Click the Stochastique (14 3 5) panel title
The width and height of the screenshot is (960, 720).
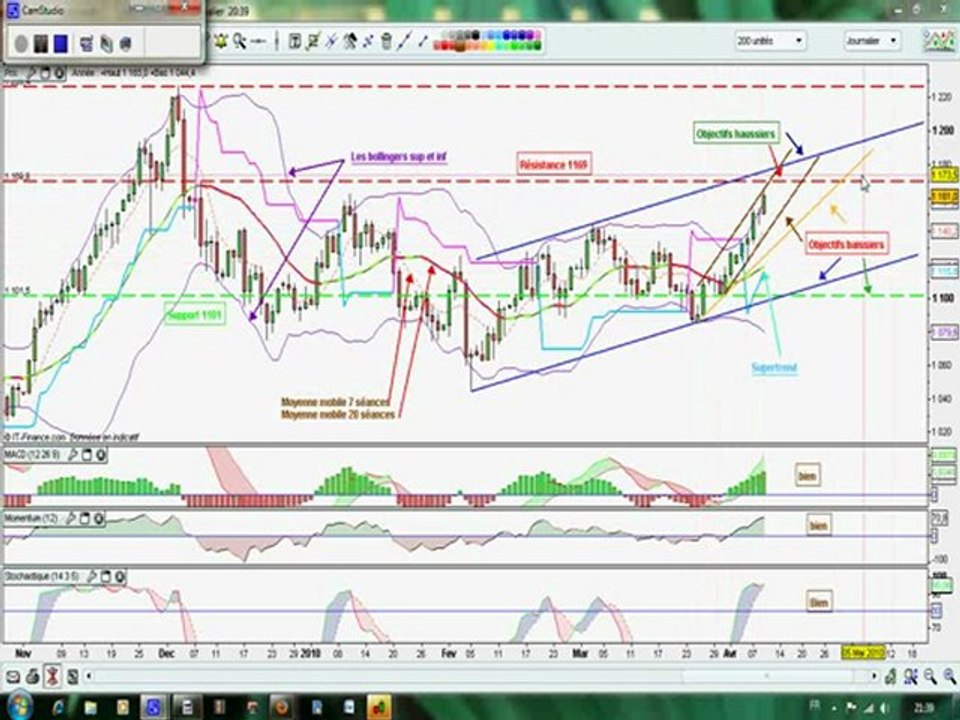42,576
